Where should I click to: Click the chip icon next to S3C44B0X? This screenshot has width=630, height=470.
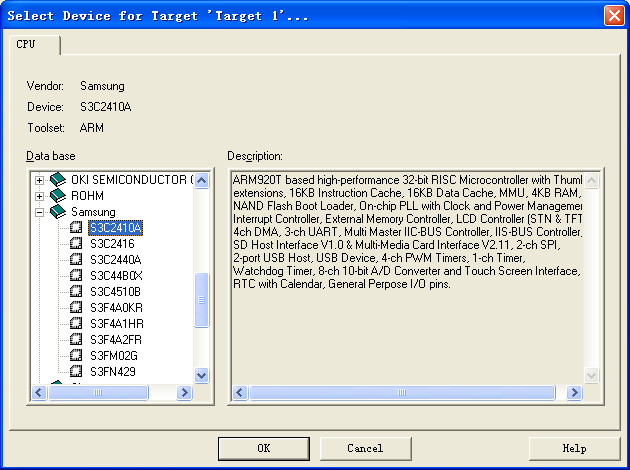[76, 276]
